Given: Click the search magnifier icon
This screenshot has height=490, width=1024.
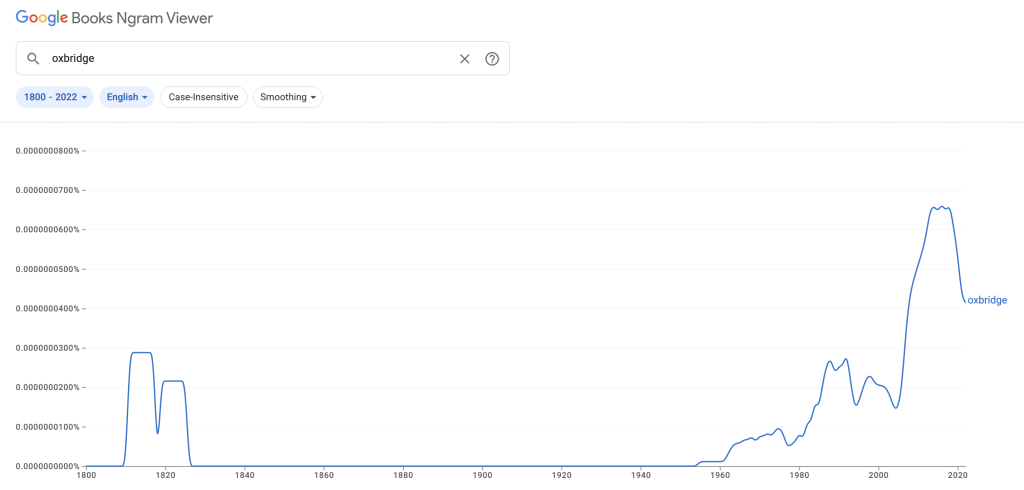Looking at the screenshot, I should point(33,58).
